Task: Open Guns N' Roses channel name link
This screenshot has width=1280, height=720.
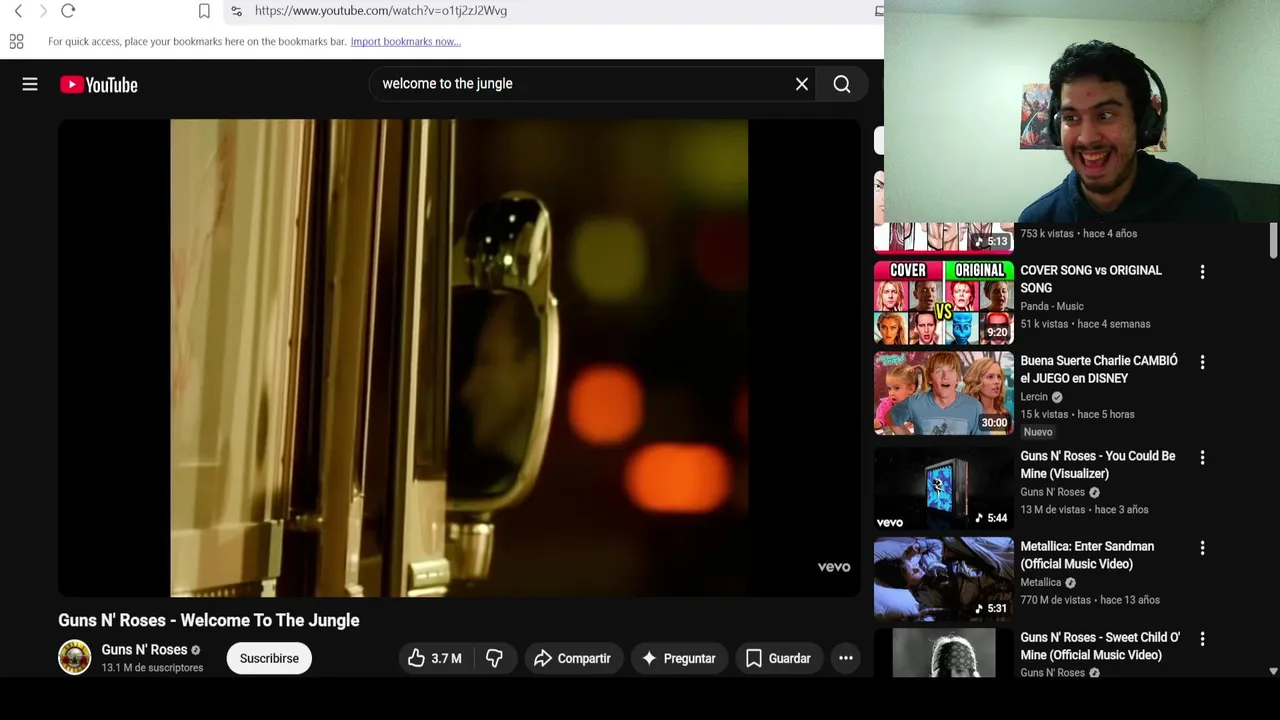Action: [144, 650]
